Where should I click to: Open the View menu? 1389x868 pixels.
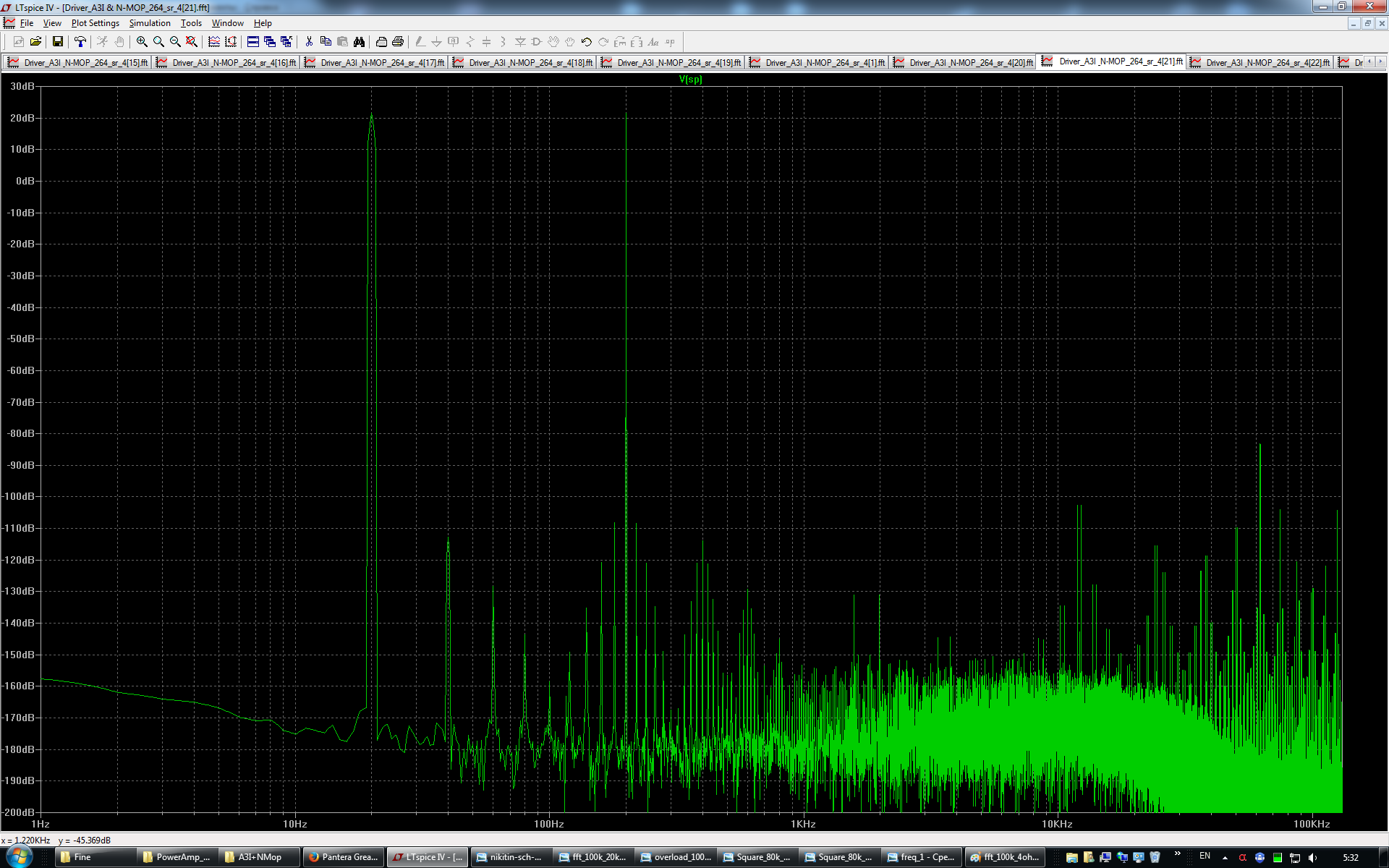click(52, 23)
